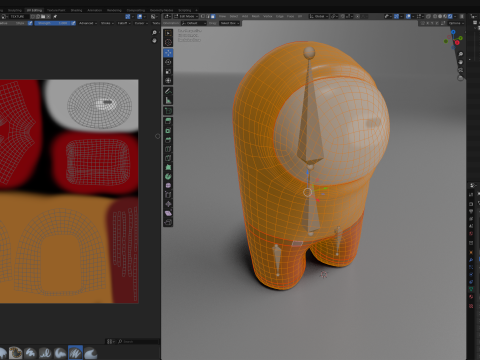Viewport: 480px width, 360px height.
Task: Select the Scale tool in viewport toolbar
Action: pos(168,71)
